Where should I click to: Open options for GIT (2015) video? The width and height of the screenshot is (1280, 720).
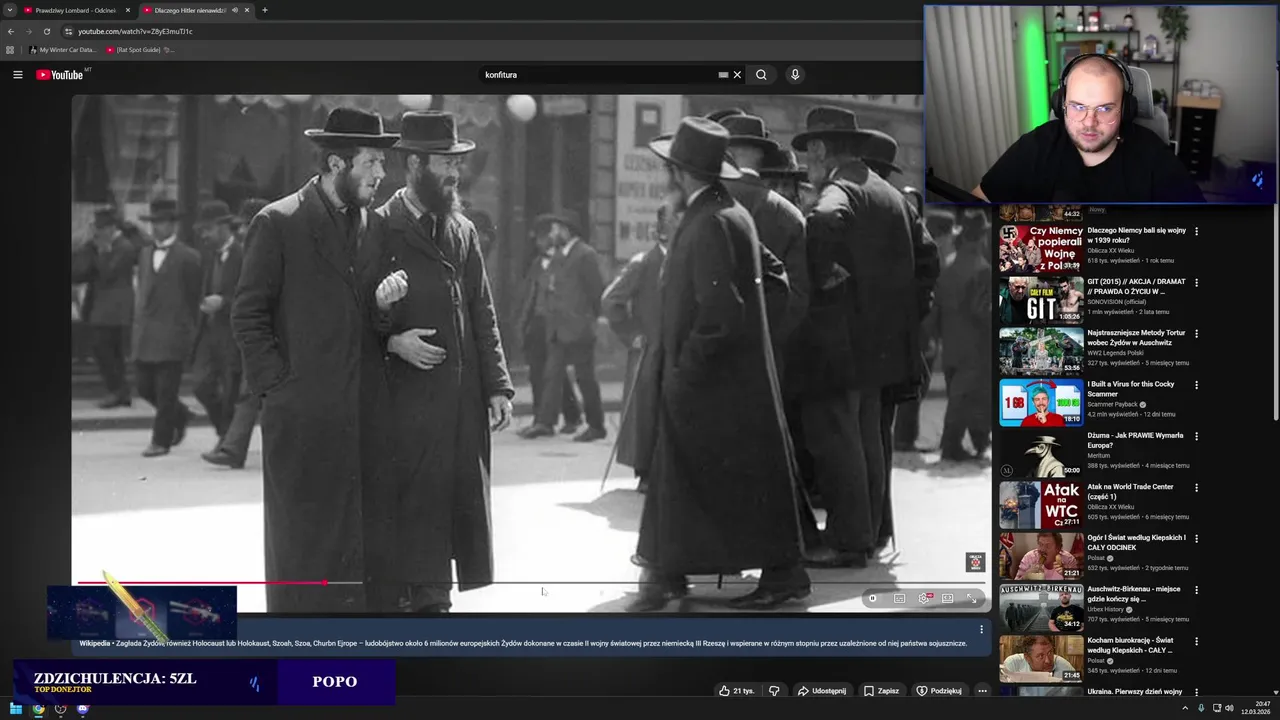pyautogui.click(x=1196, y=282)
